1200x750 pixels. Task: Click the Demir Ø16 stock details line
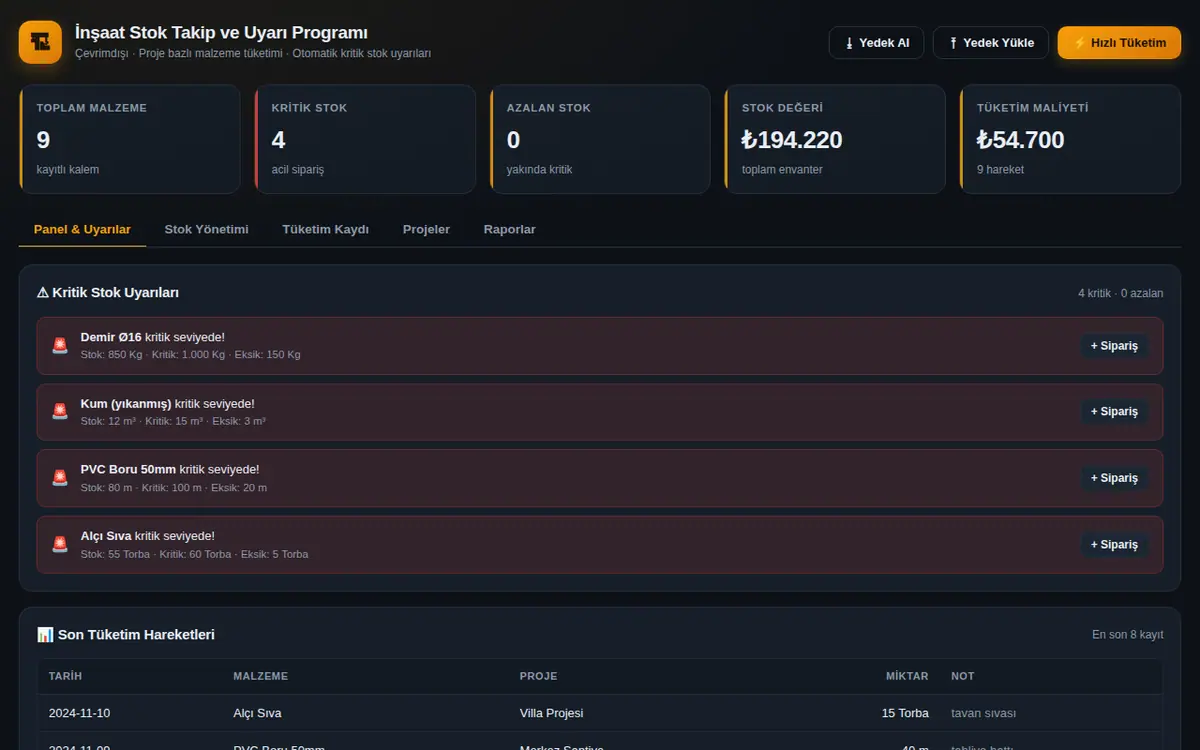tap(190, 355)
